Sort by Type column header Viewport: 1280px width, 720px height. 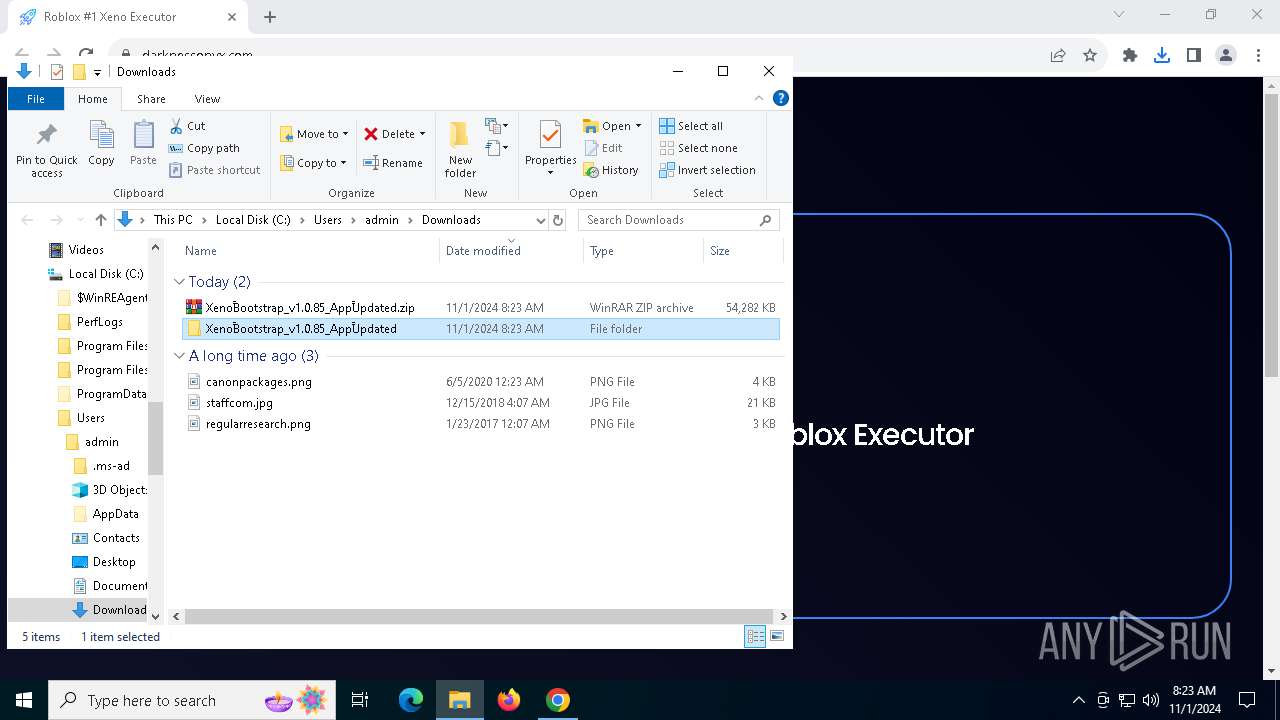point(643,251)
